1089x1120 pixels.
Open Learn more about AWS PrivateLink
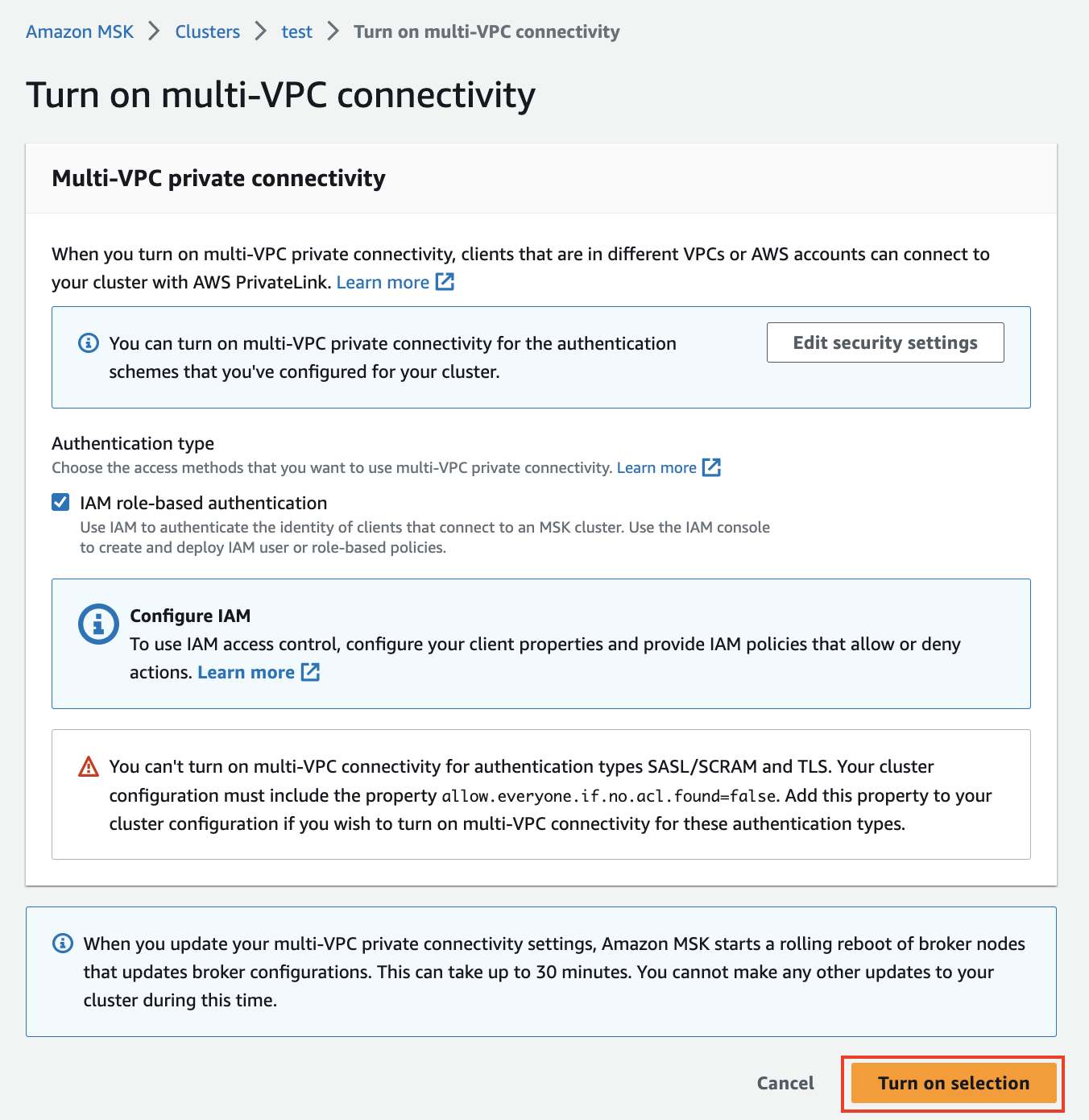[383, 282]
